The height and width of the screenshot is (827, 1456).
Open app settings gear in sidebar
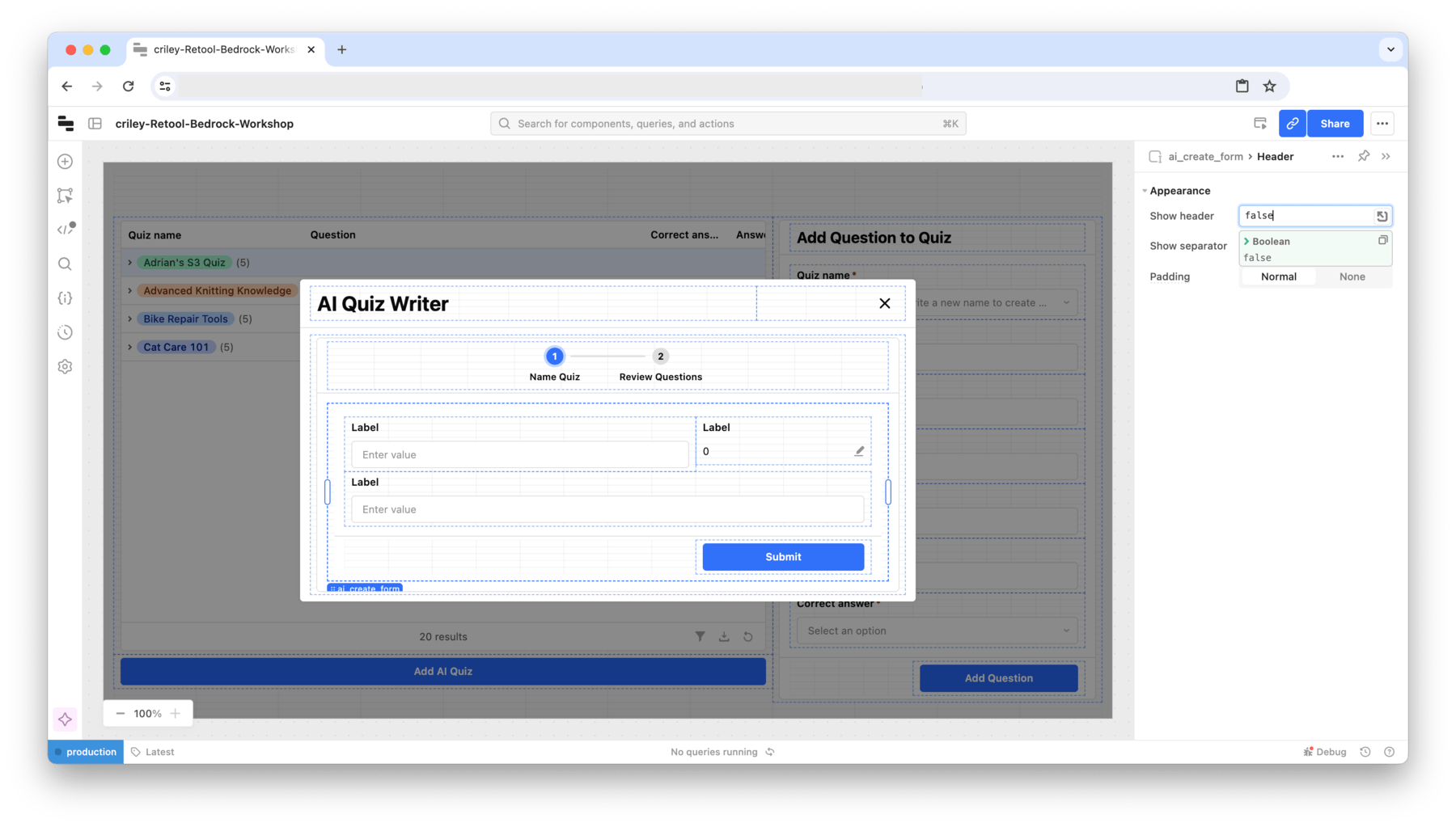pyautogui.click(x=66, y=367)
